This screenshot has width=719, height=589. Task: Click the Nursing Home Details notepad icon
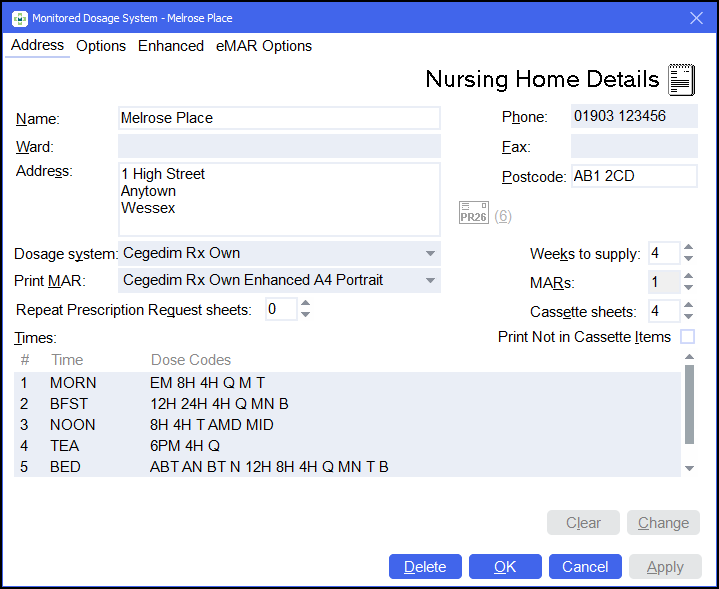[681, 79]
